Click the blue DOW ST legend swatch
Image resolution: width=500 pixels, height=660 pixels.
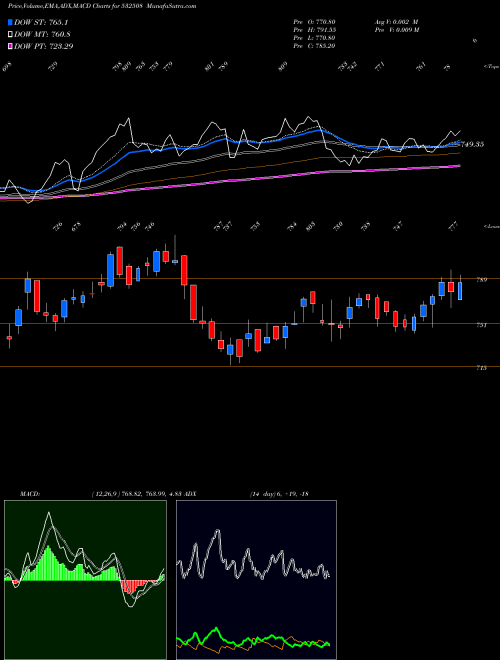11,23
